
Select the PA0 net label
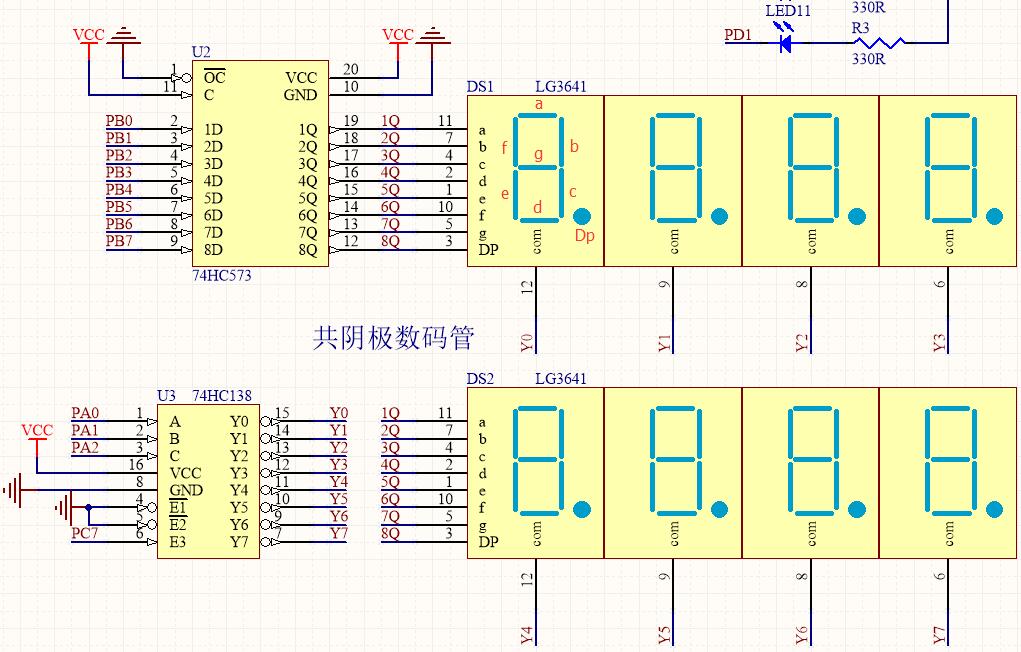(x=85, y=413)
